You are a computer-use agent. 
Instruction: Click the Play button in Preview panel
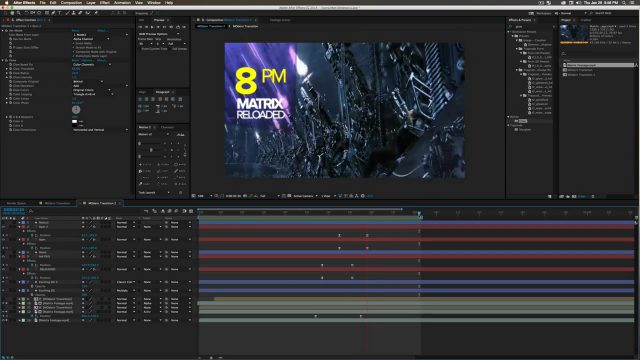(153, 27)
